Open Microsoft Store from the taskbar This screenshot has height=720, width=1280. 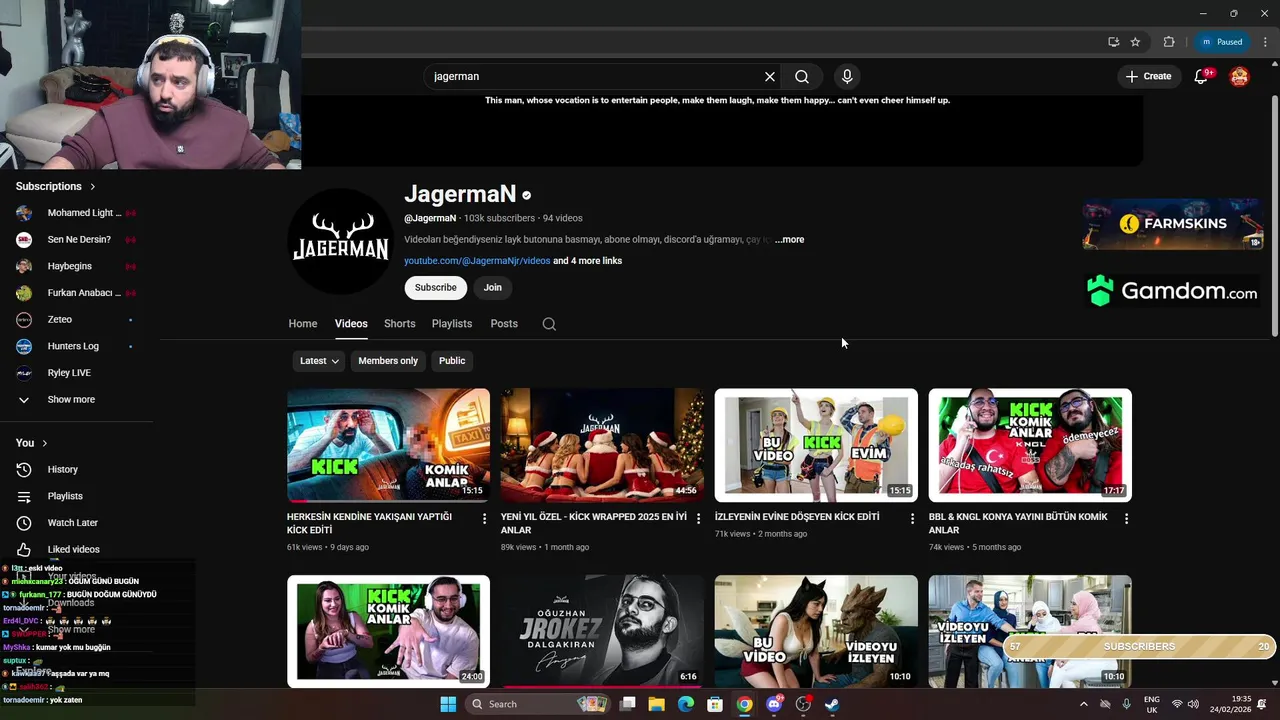pos(715,704)
